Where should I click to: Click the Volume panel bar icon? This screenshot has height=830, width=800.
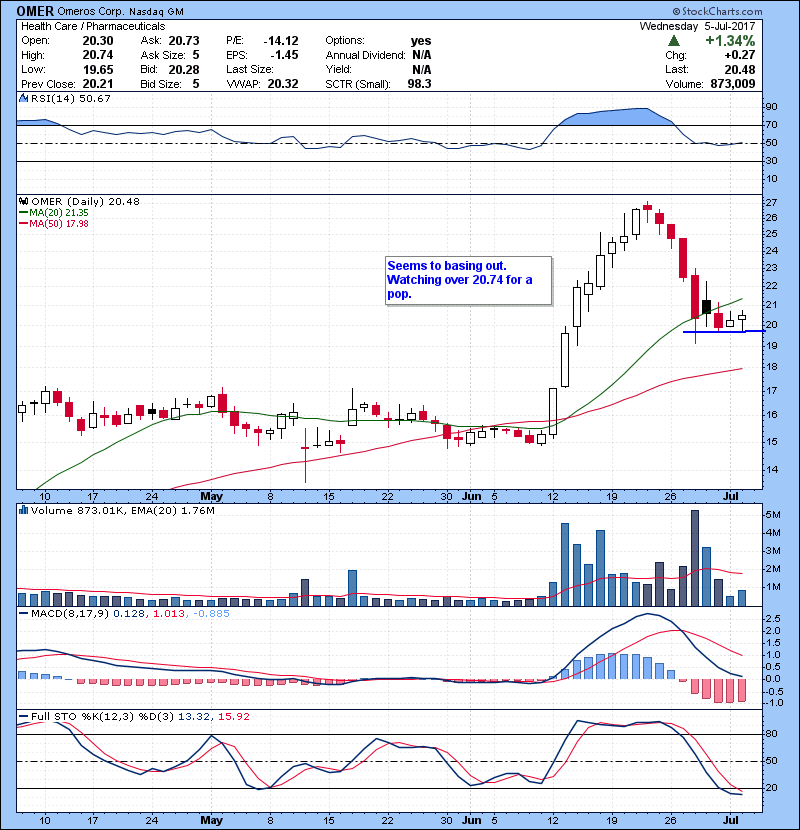[23, 510]
